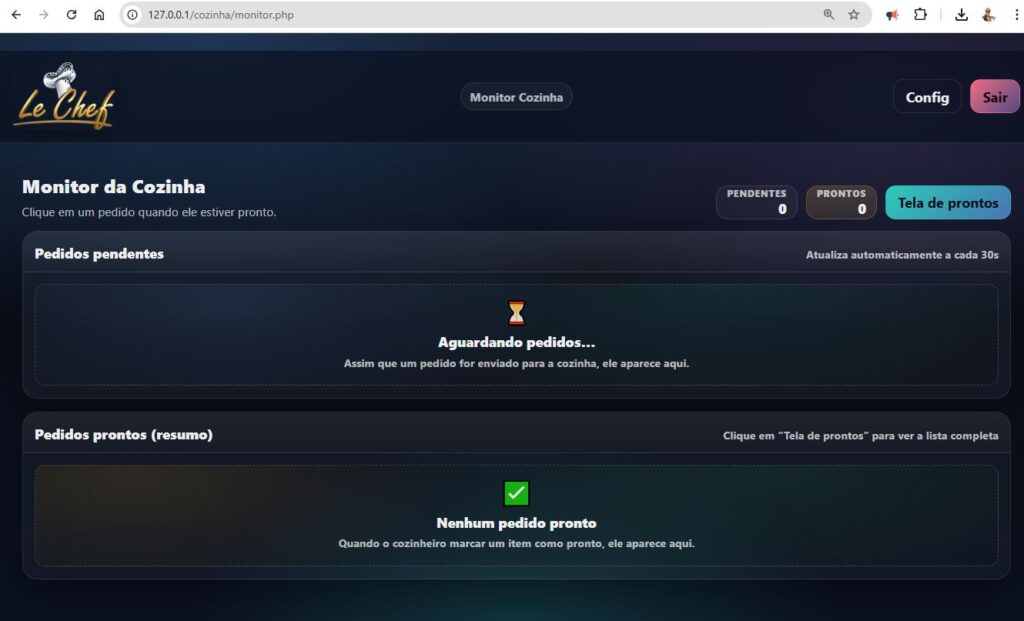The width and height of the screenshot is (1024, 621).
Task: Click the Pendentes counter badge
Action: click(756, 202)
